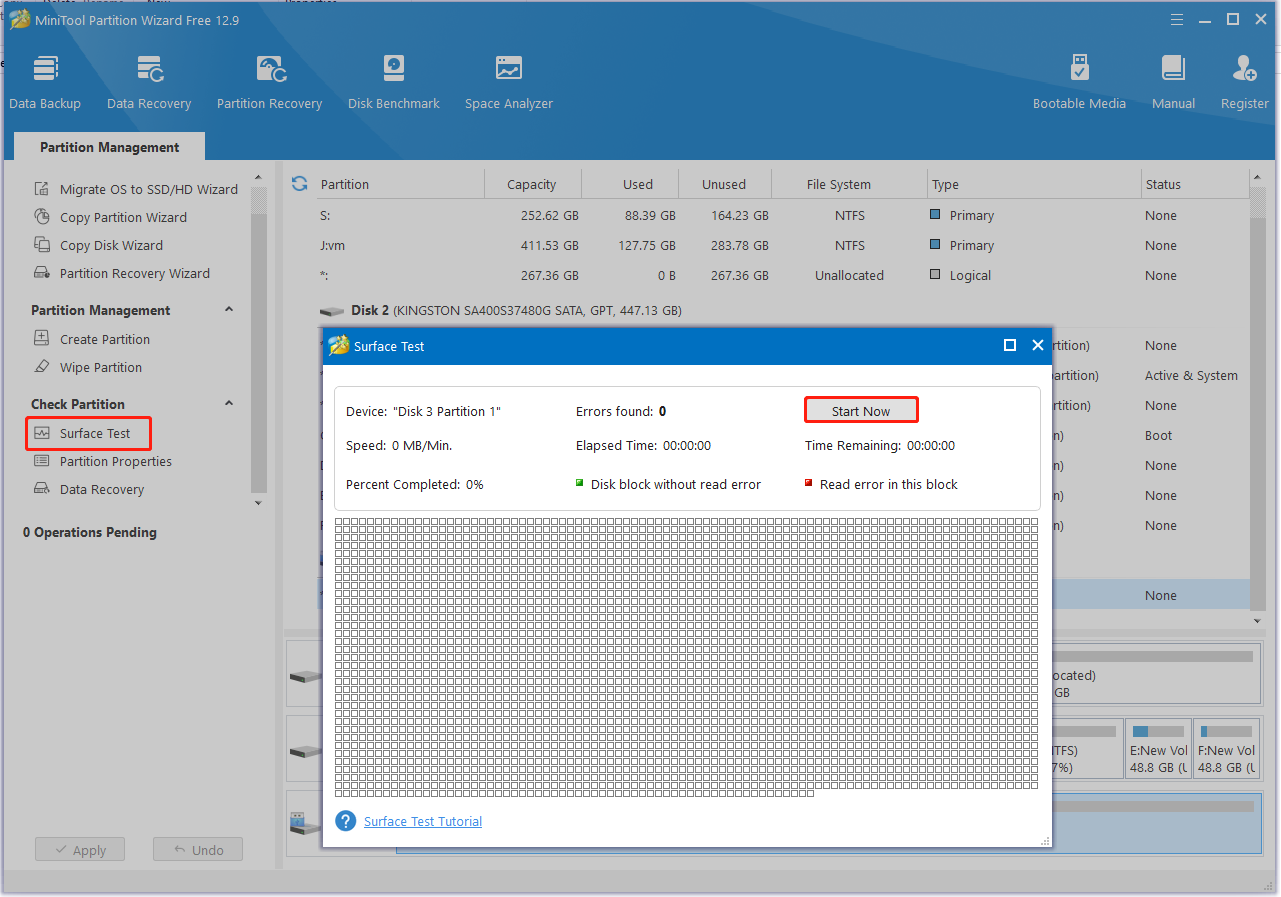Open Data Recovery in Check Partition section

89,489
